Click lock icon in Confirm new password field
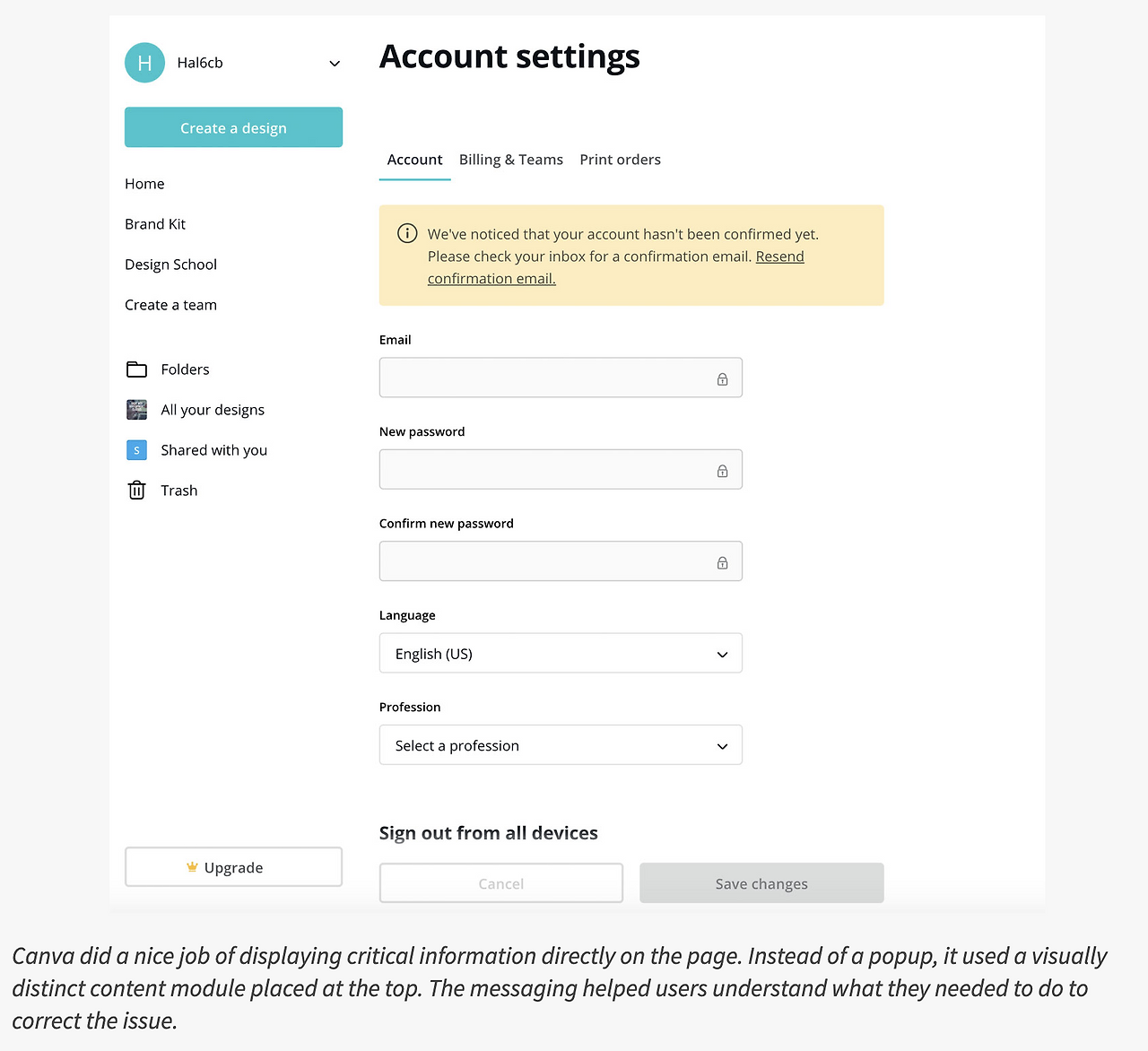The width and height of the screenshot is (1148, 1051). tap(722, 563)
